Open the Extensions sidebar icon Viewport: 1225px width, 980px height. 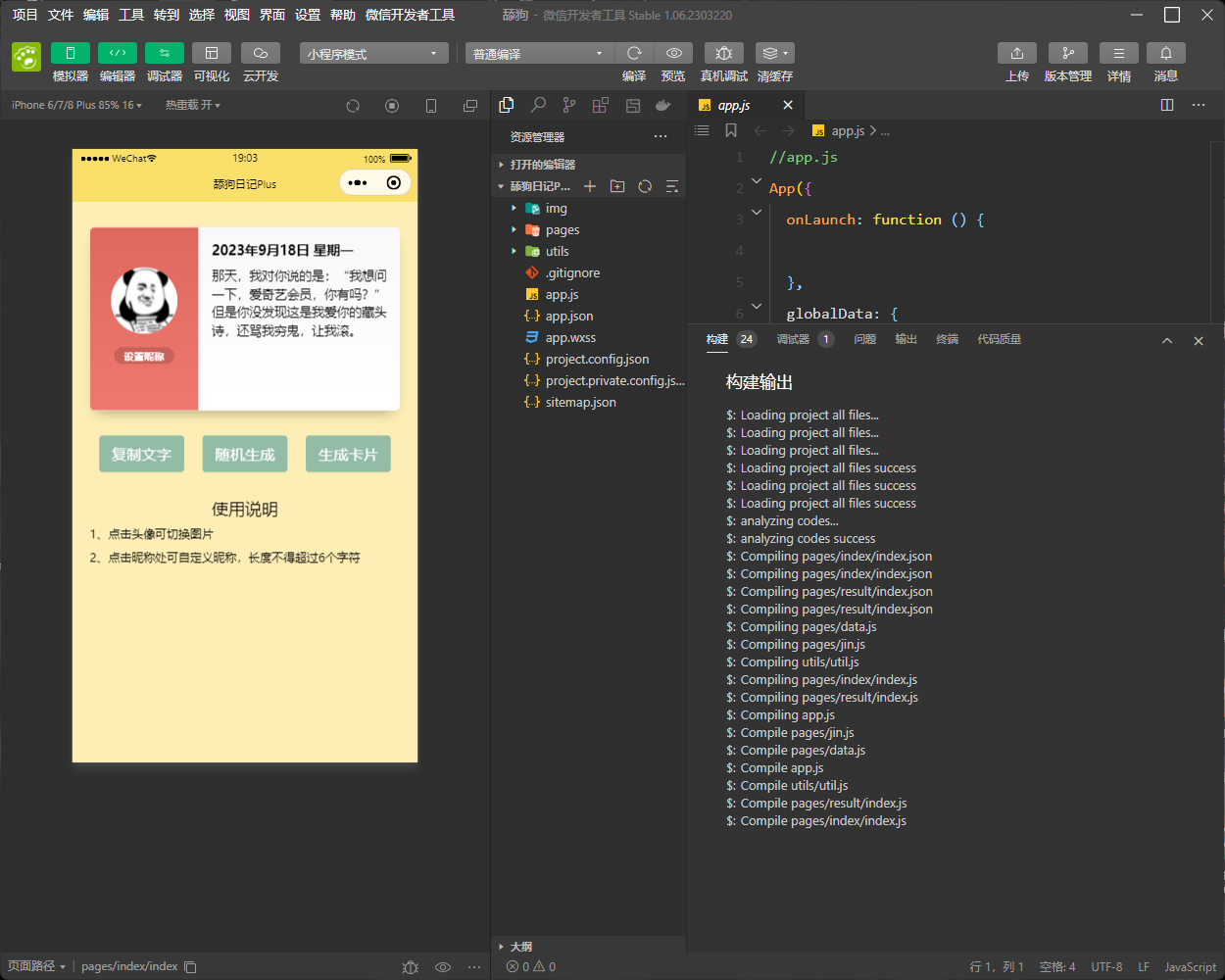pyautogui.click(x=601, y=105)
